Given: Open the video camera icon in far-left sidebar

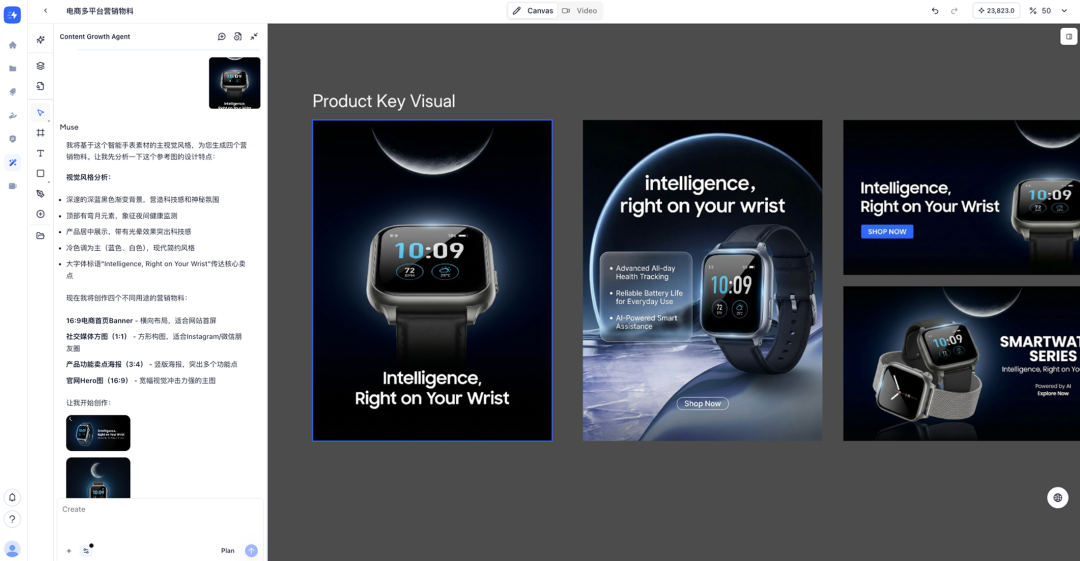Looking at the screenshot, I should point(12,186).
